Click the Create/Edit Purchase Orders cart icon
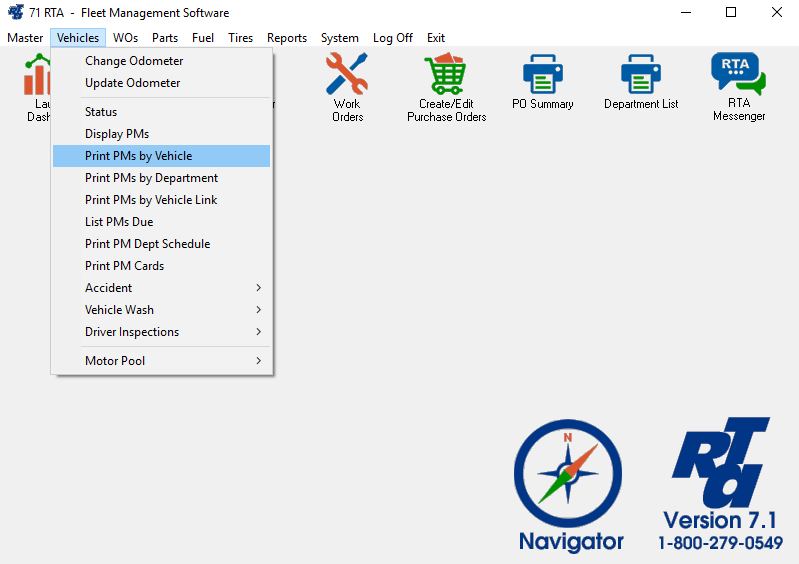799x564 pixels. tap(446, 75)
